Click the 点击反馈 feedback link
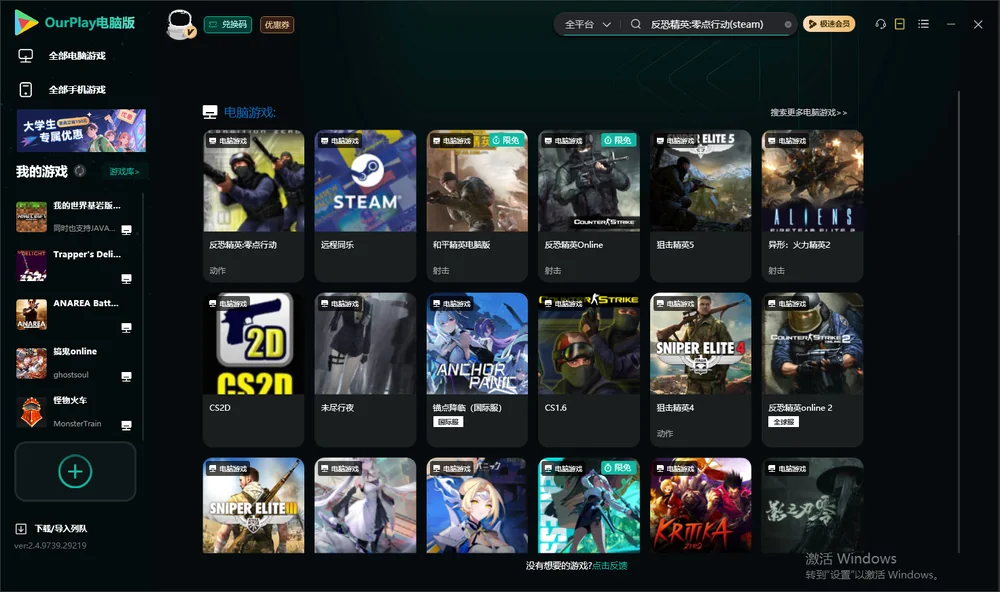 pos(610,565)
